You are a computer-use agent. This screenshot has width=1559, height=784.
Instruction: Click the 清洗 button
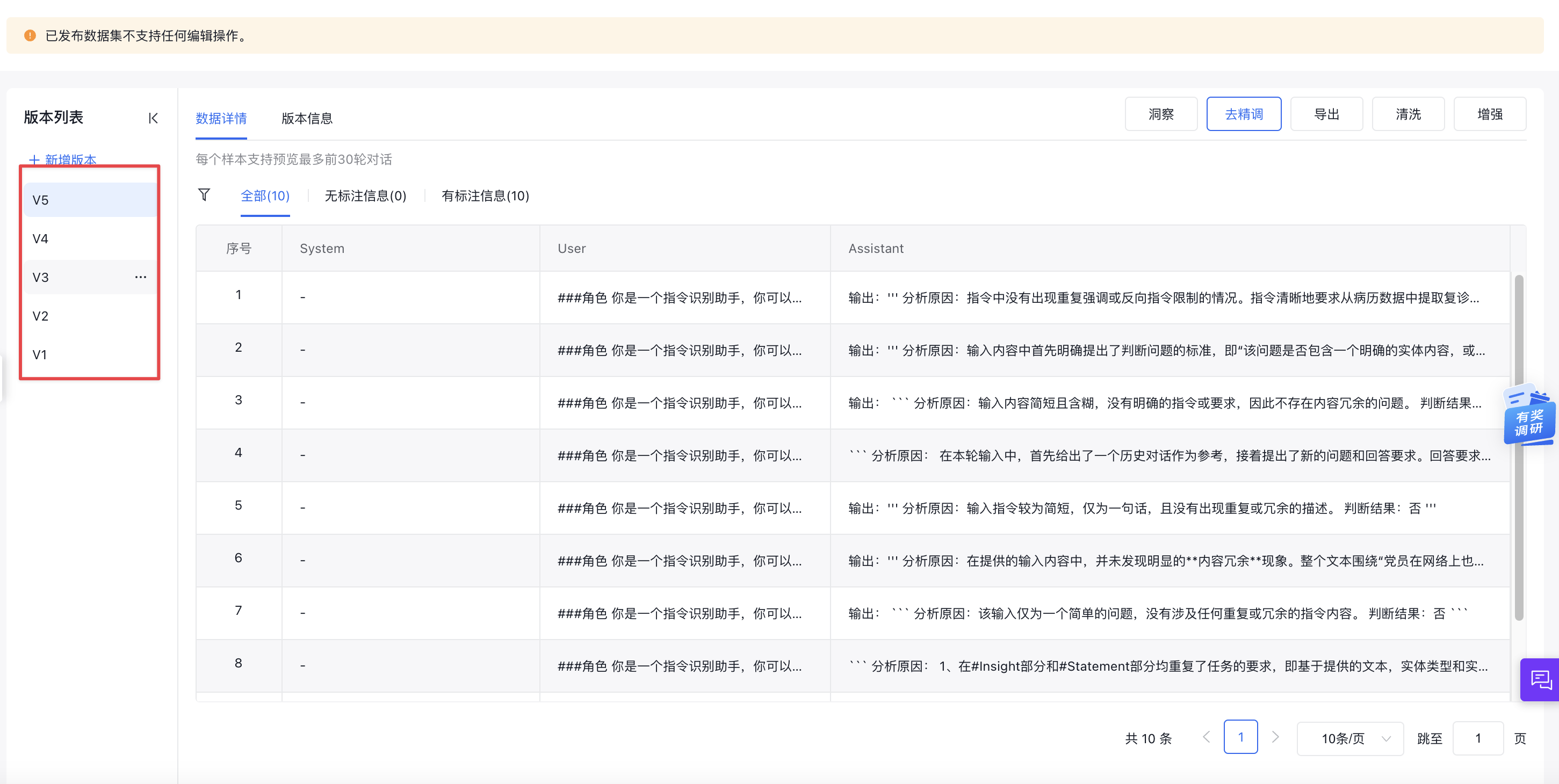coord(1408,114)
